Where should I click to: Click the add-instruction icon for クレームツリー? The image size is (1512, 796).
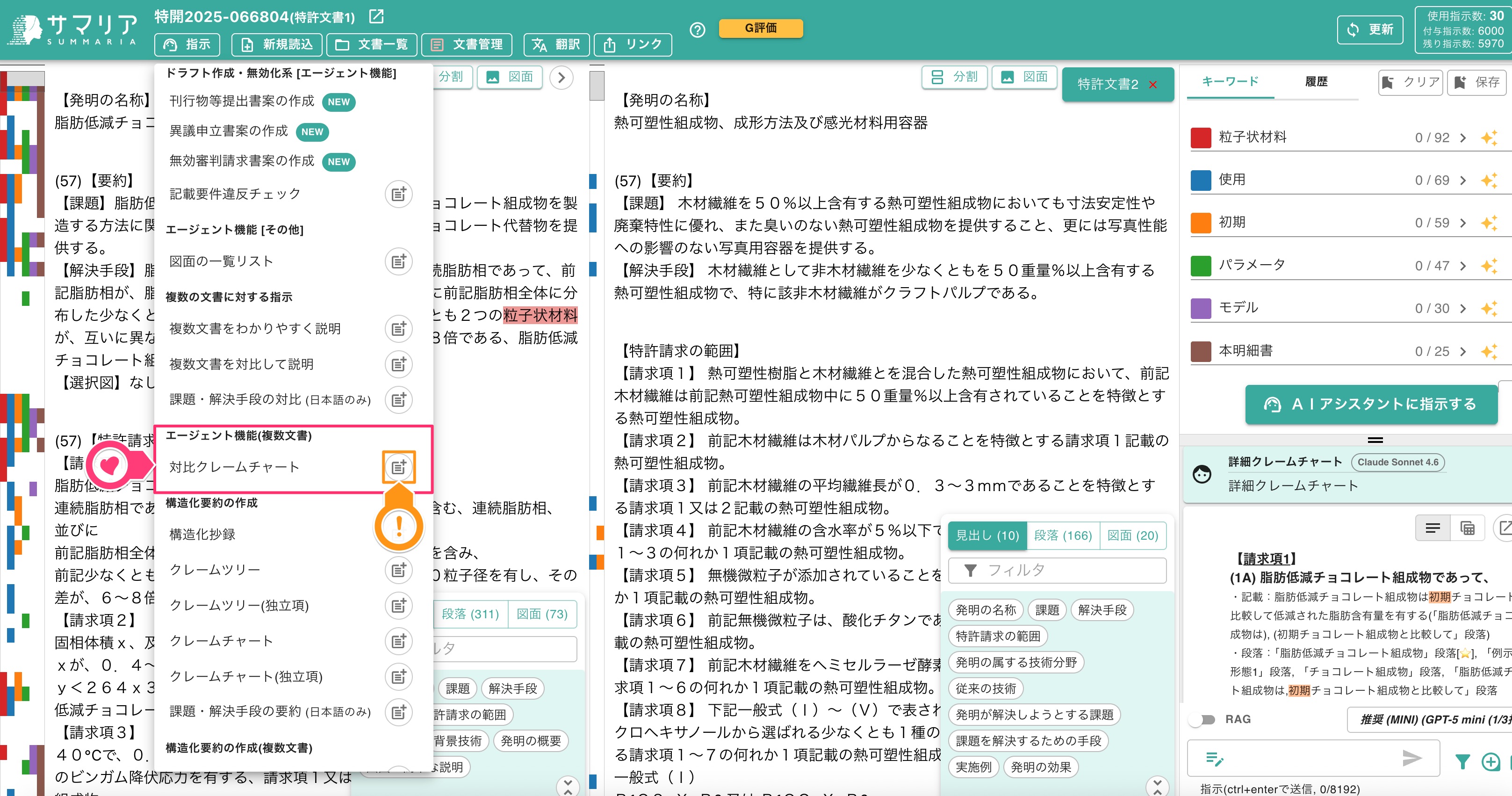pyautogui.click(x=398, y=570)
